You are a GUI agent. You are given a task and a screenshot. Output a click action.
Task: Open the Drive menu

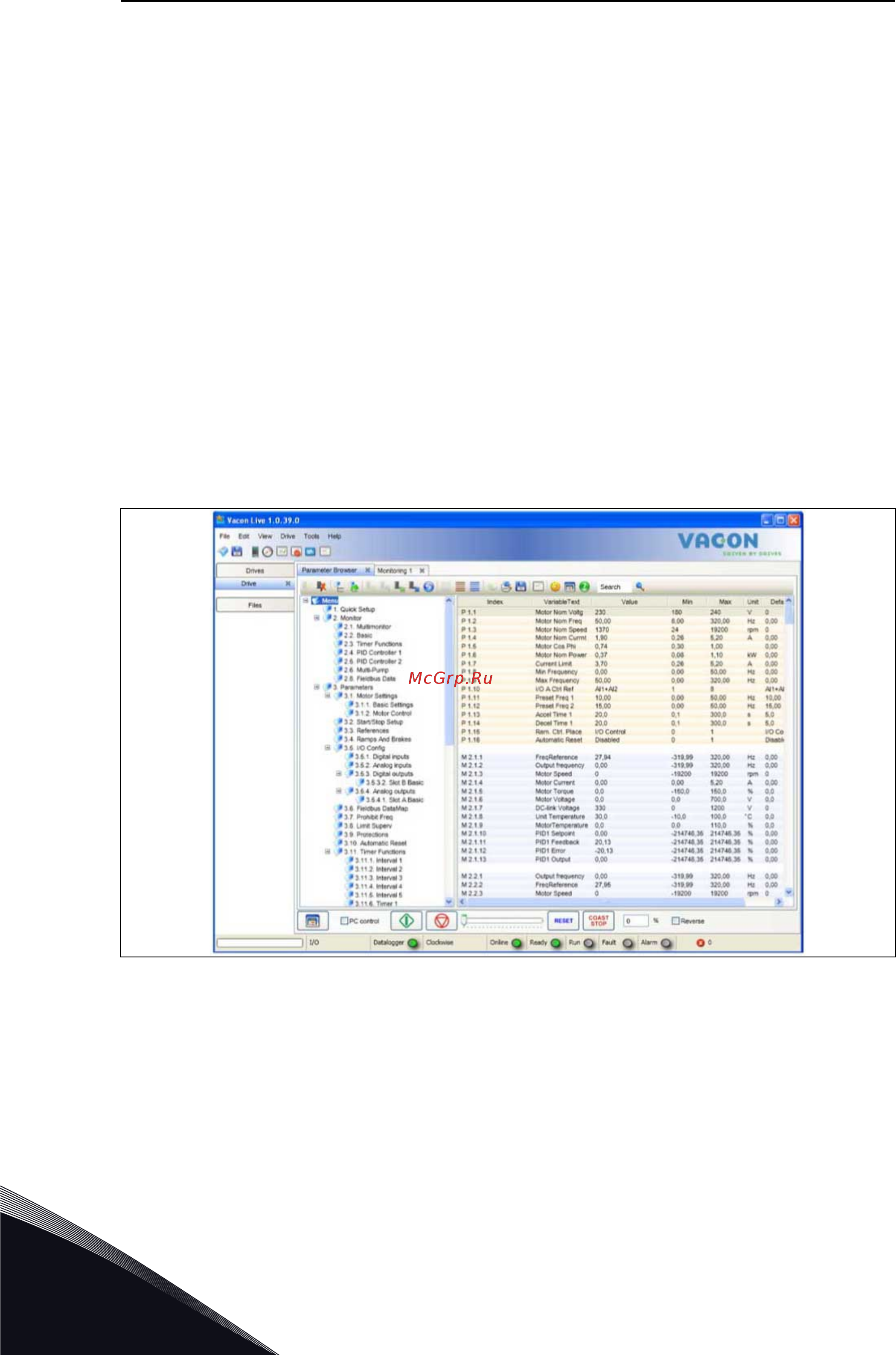(x=288, y=536)
